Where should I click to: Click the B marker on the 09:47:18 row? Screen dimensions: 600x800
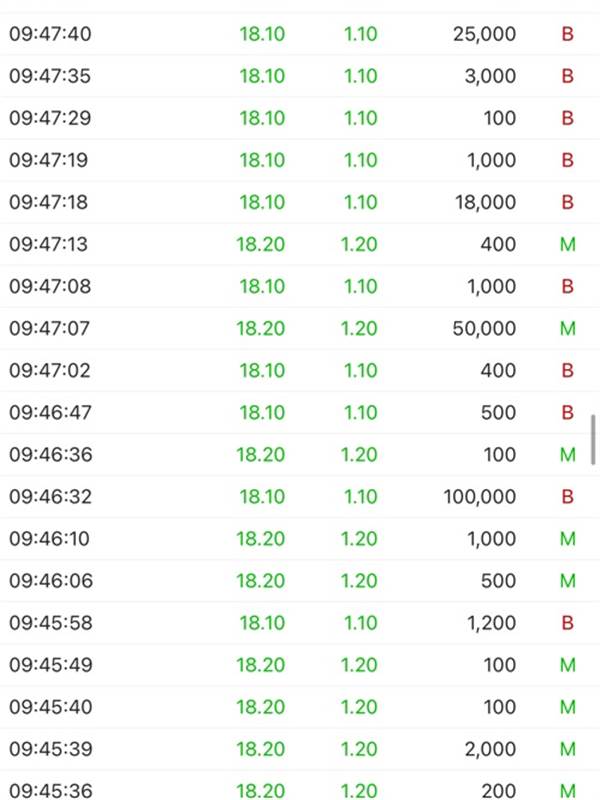coord(567,203)
